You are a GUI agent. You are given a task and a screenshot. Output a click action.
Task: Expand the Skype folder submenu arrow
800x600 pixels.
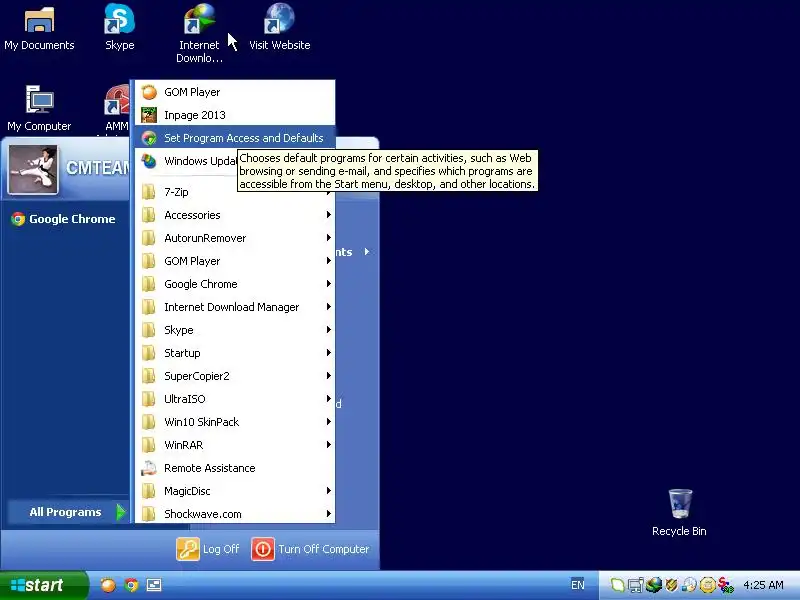tap(329, 330)
